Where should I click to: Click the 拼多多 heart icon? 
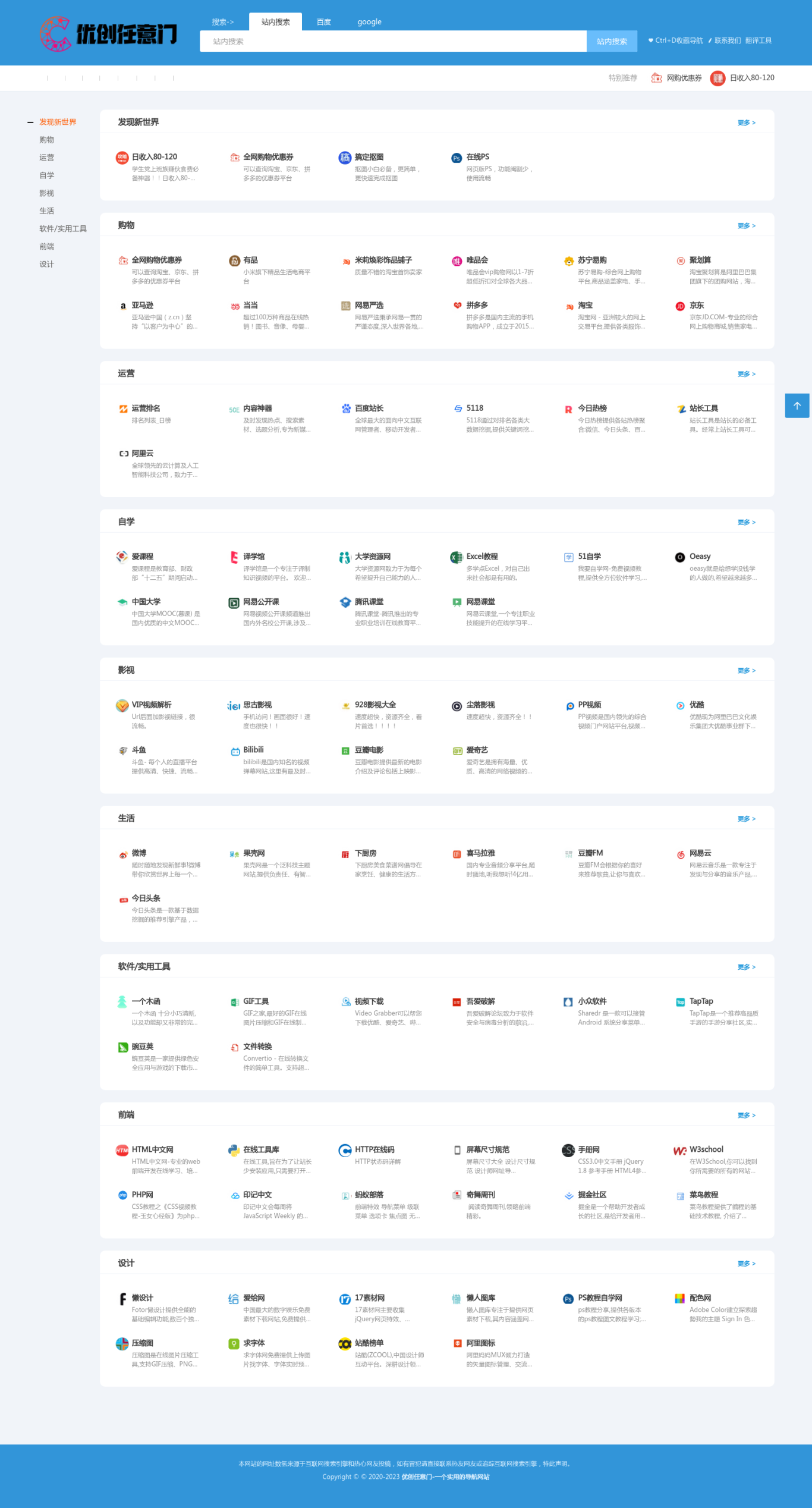[457, 306]
